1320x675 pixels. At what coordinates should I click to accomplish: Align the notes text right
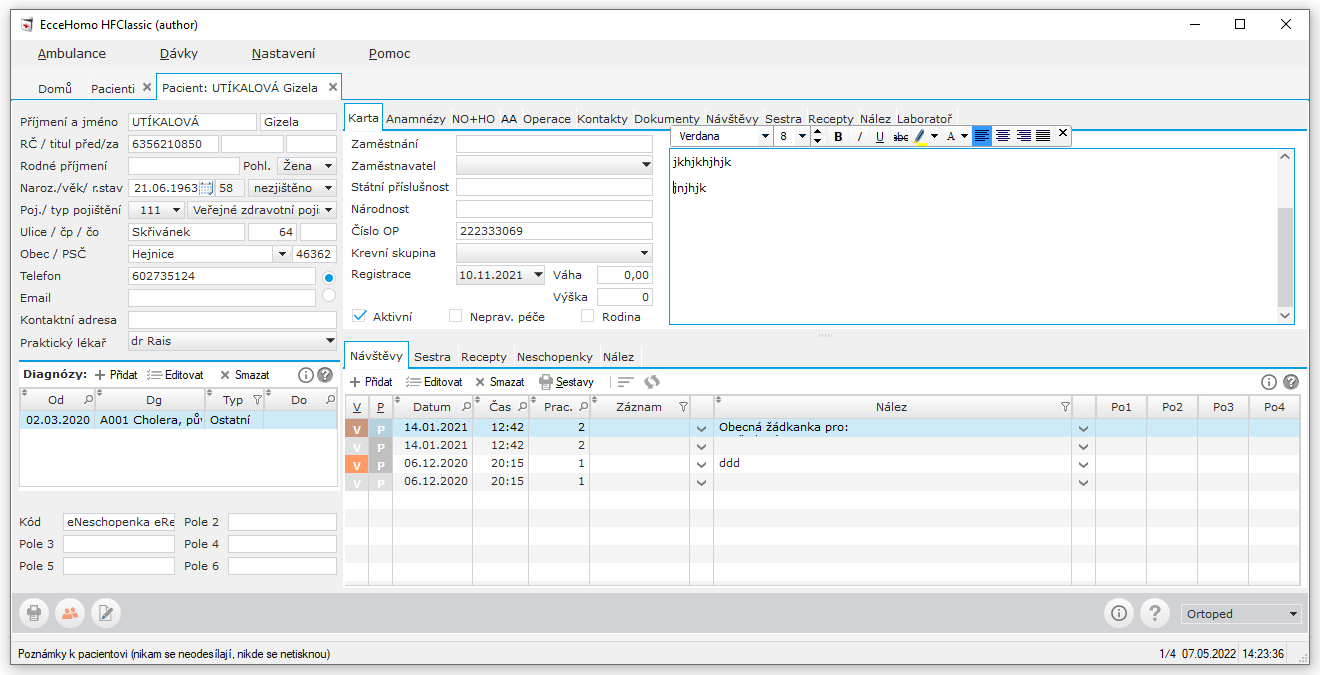tap(1023, 136)
